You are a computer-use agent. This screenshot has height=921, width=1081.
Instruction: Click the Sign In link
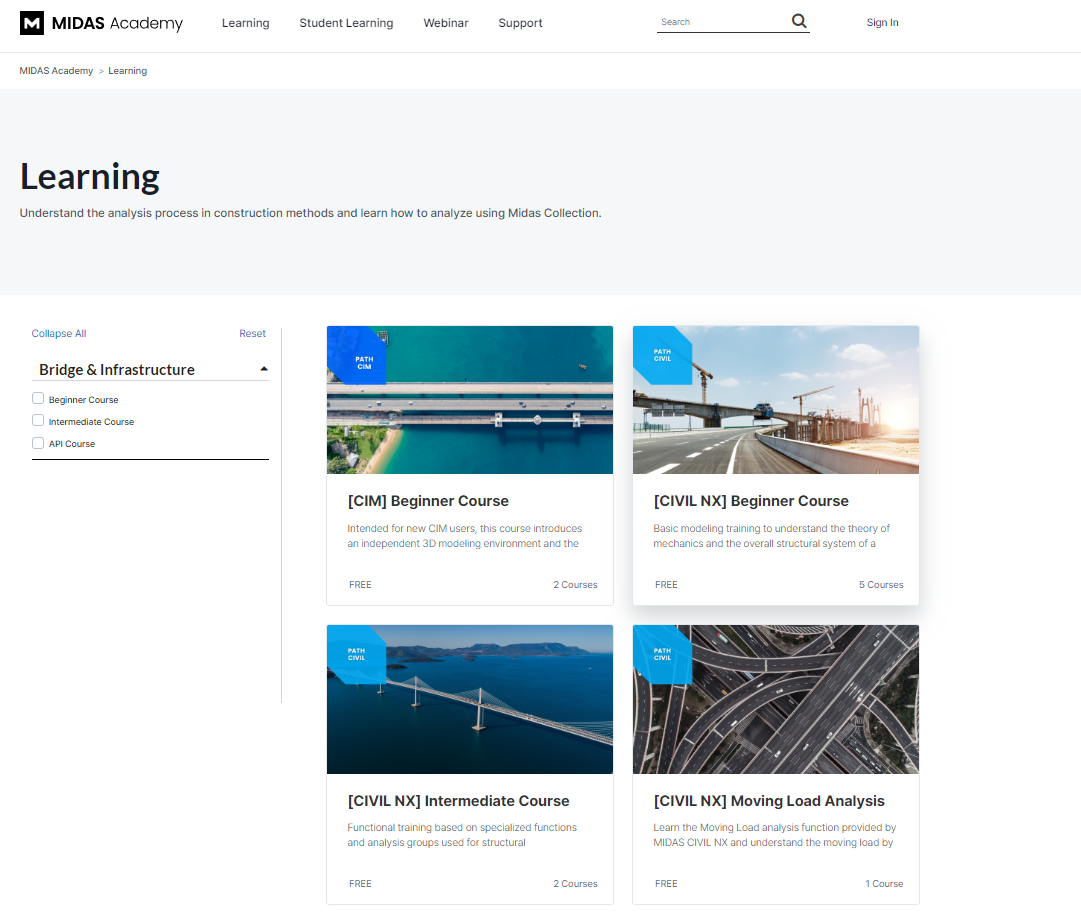(882, 22)
